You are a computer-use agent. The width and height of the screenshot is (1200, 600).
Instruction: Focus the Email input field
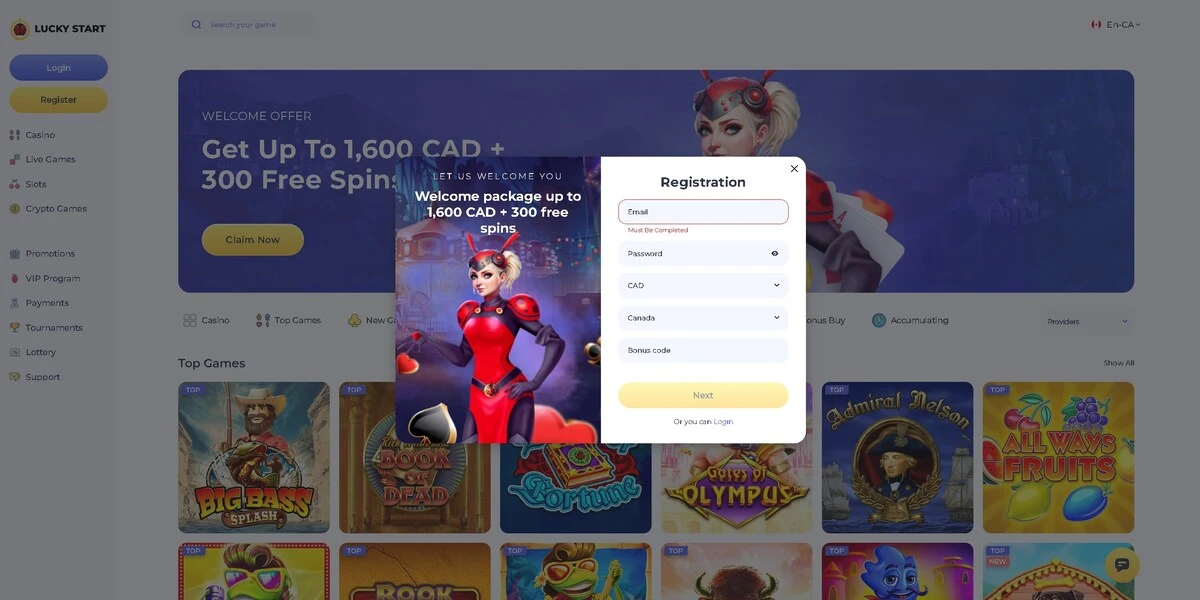(703, 212)
